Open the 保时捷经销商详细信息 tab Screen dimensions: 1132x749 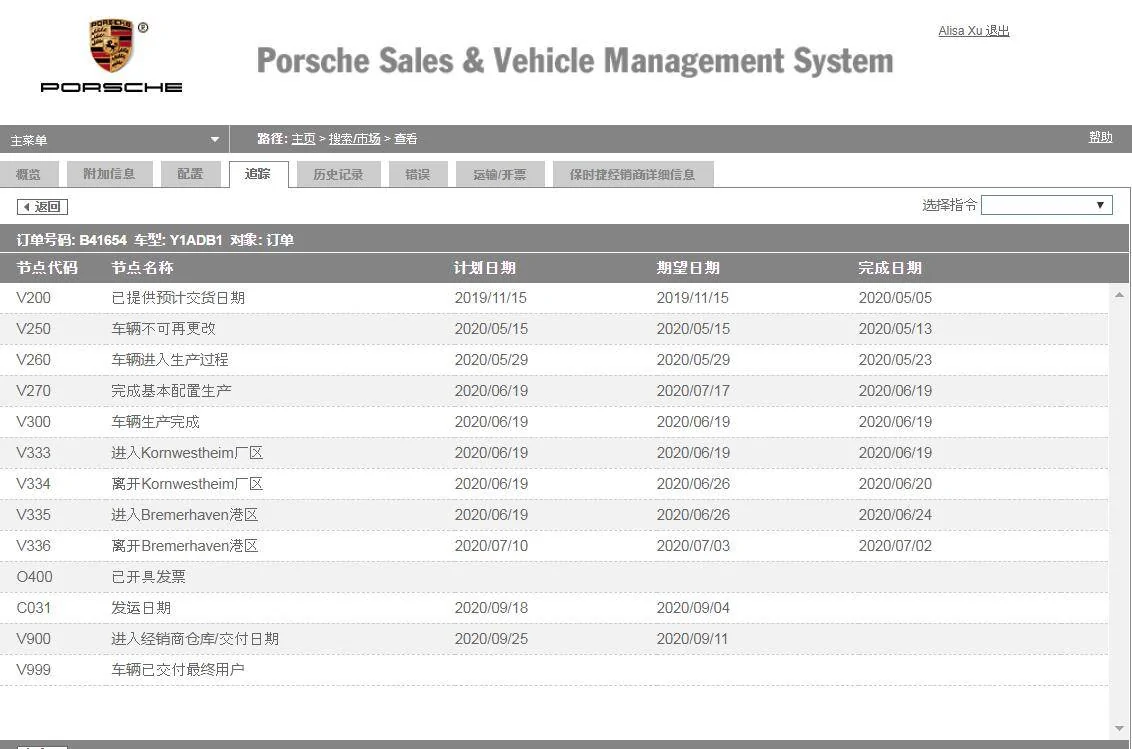click(x=632, y=174)
